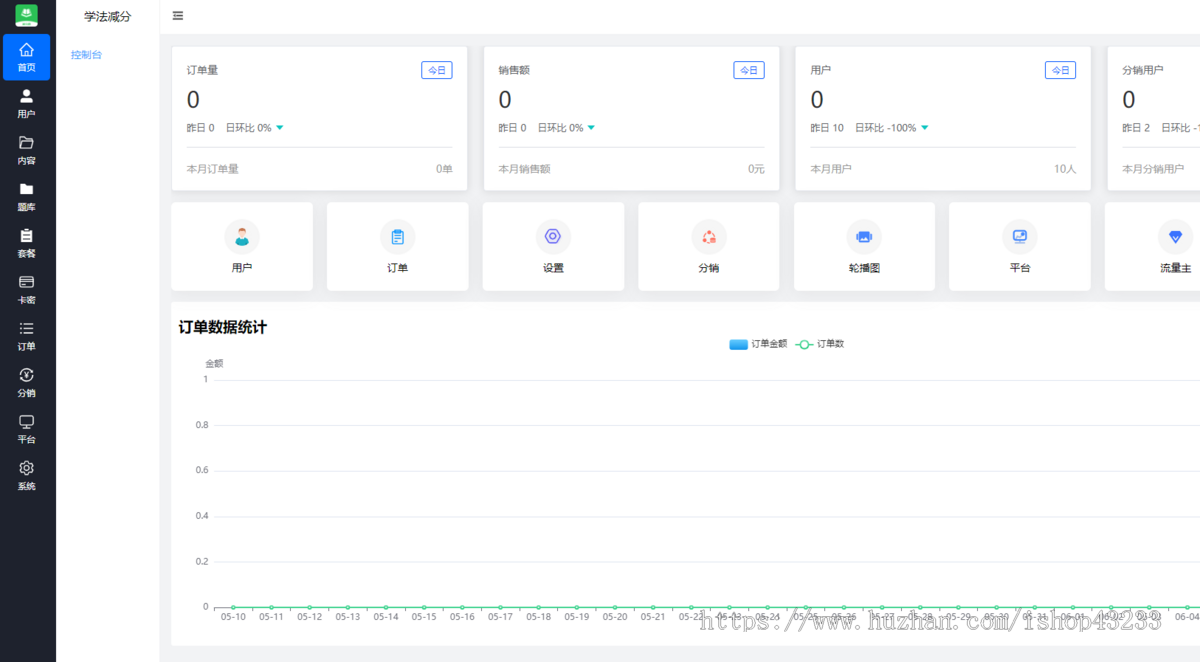Click the 10人 monthly user value
This screenshot has width=1200, height=662.
click(1065, 169)
